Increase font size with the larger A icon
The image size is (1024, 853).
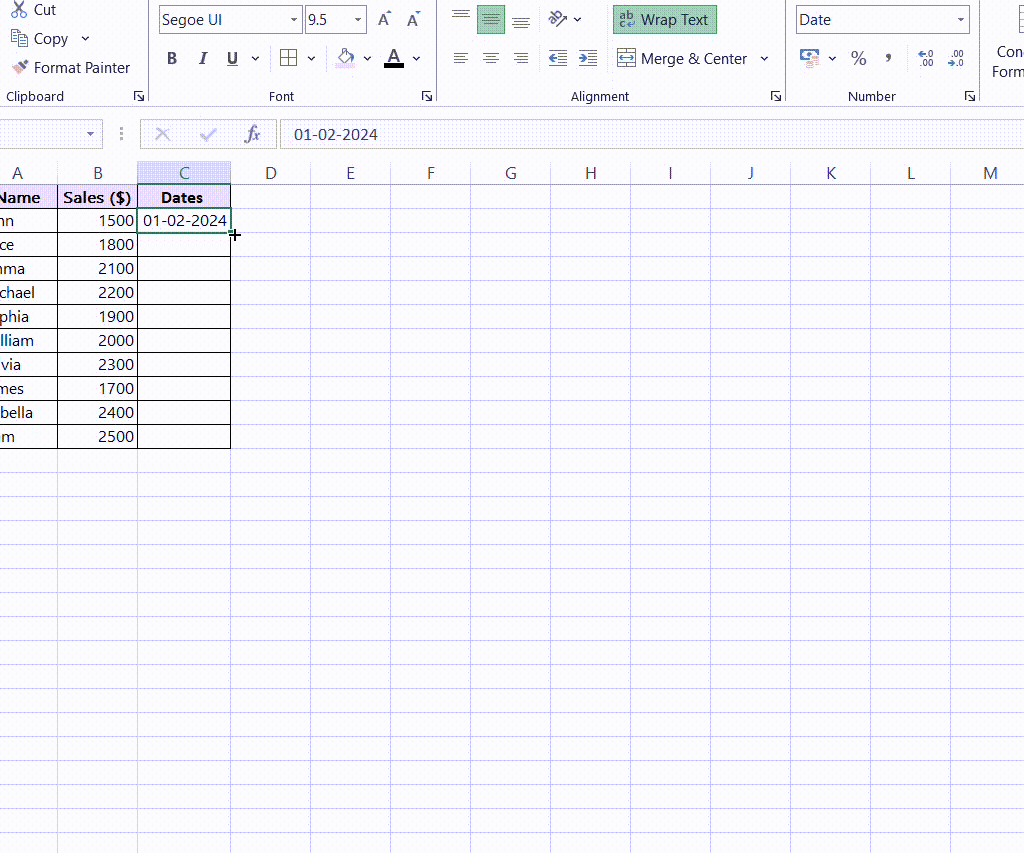pyautogui.click(x=384, y=19)
